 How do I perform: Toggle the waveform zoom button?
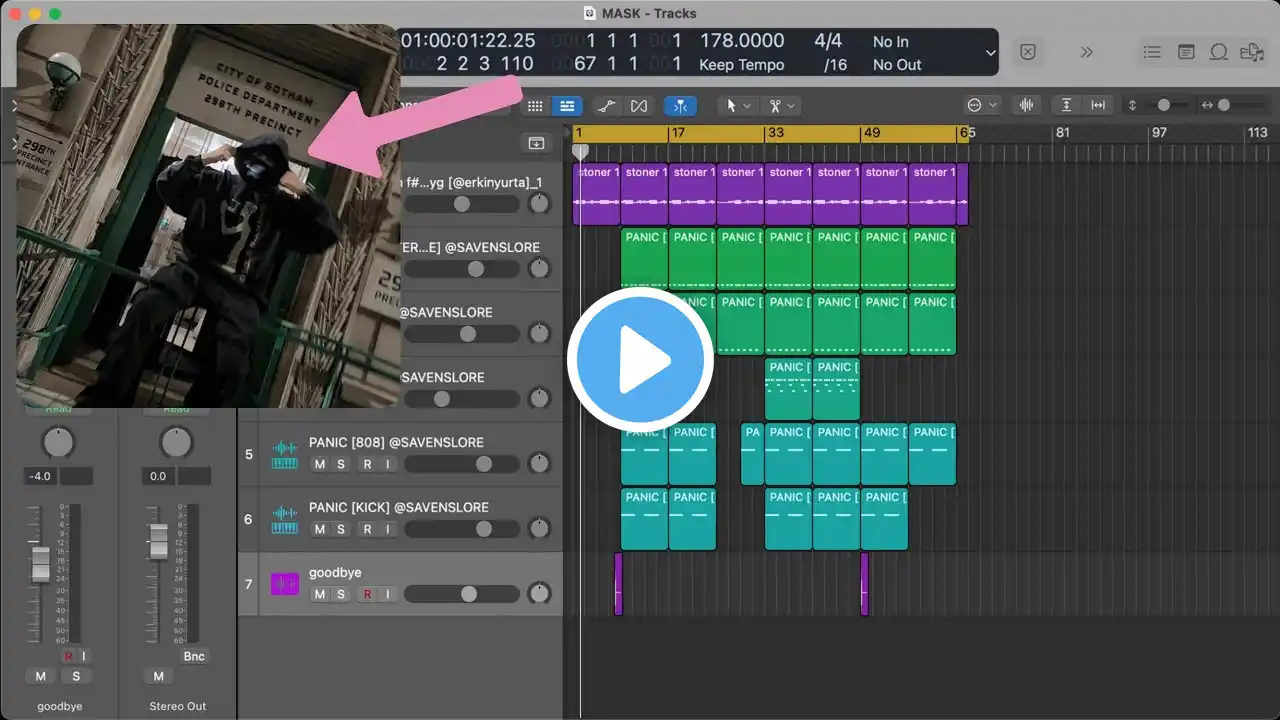pos(1026,105)
